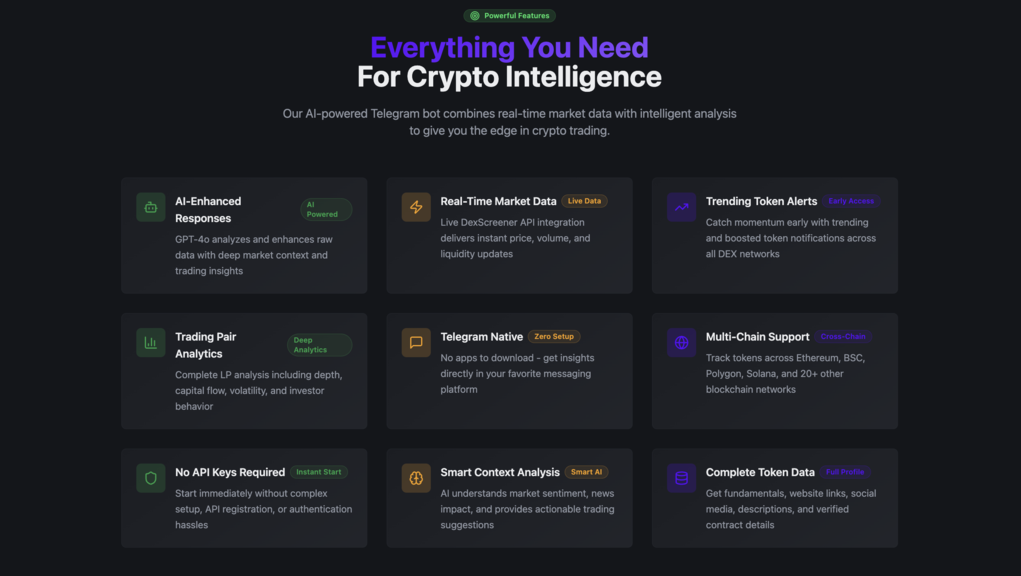Click the robot icon for AI-Enhanced Responses
Viewport: 1021px width, 576px height.
150,207
